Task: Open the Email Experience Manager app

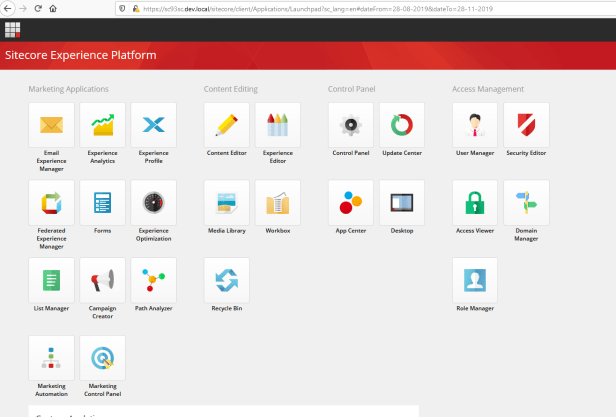Action: pyautogui.click(x=51, y=125)
